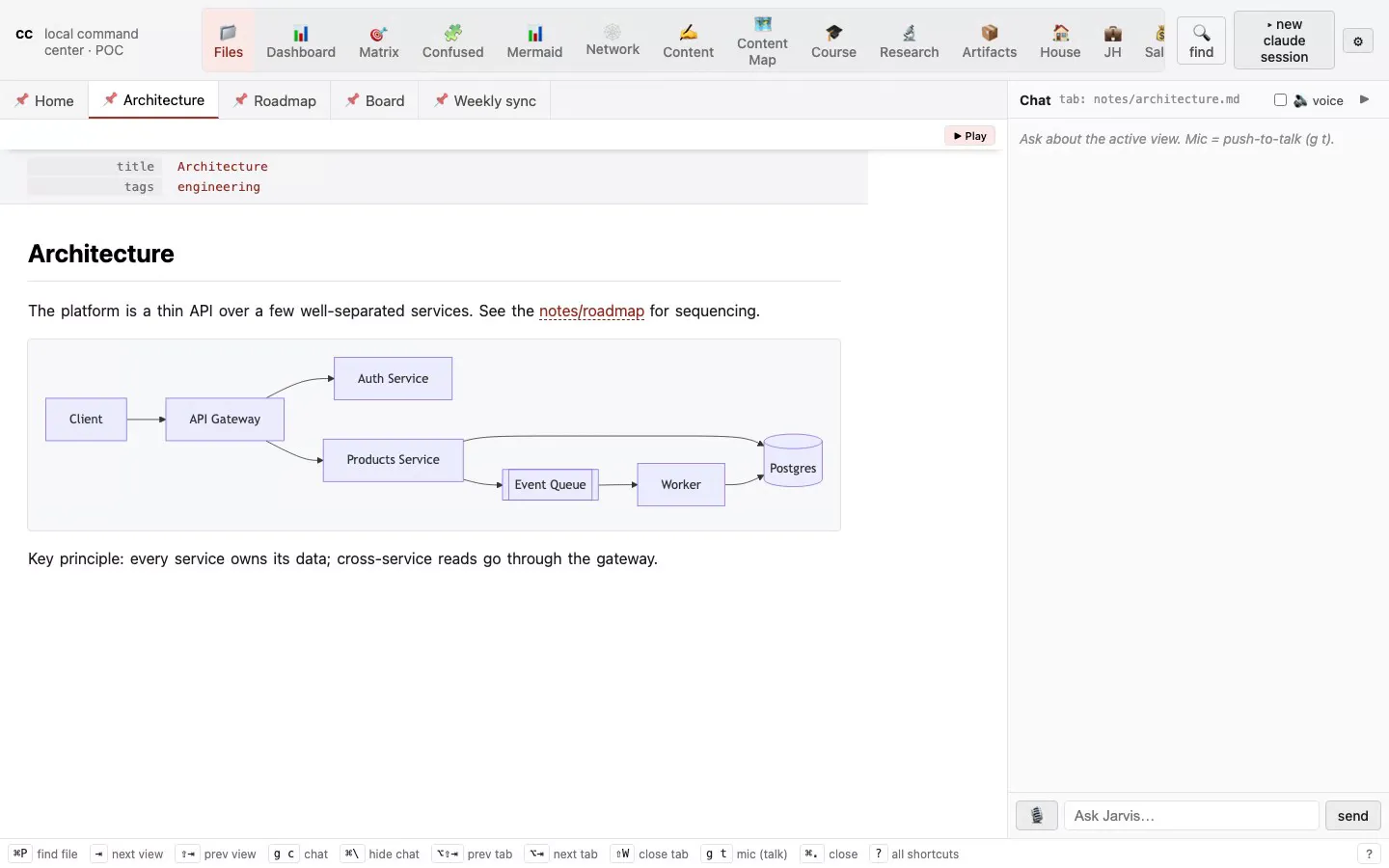1389x868 pixels.
Task: Click the API Gateway diagram node
Action: point(225,420)
